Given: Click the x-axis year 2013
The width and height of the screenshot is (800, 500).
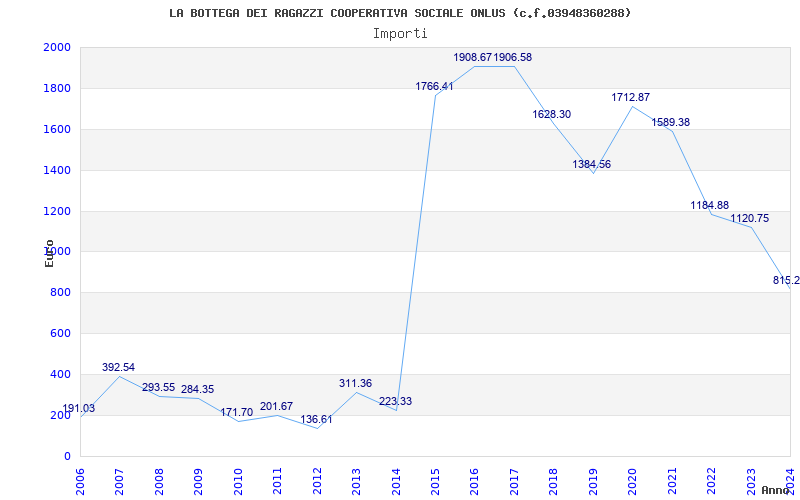Looking at the screenshot, I should tap(356, 481).
